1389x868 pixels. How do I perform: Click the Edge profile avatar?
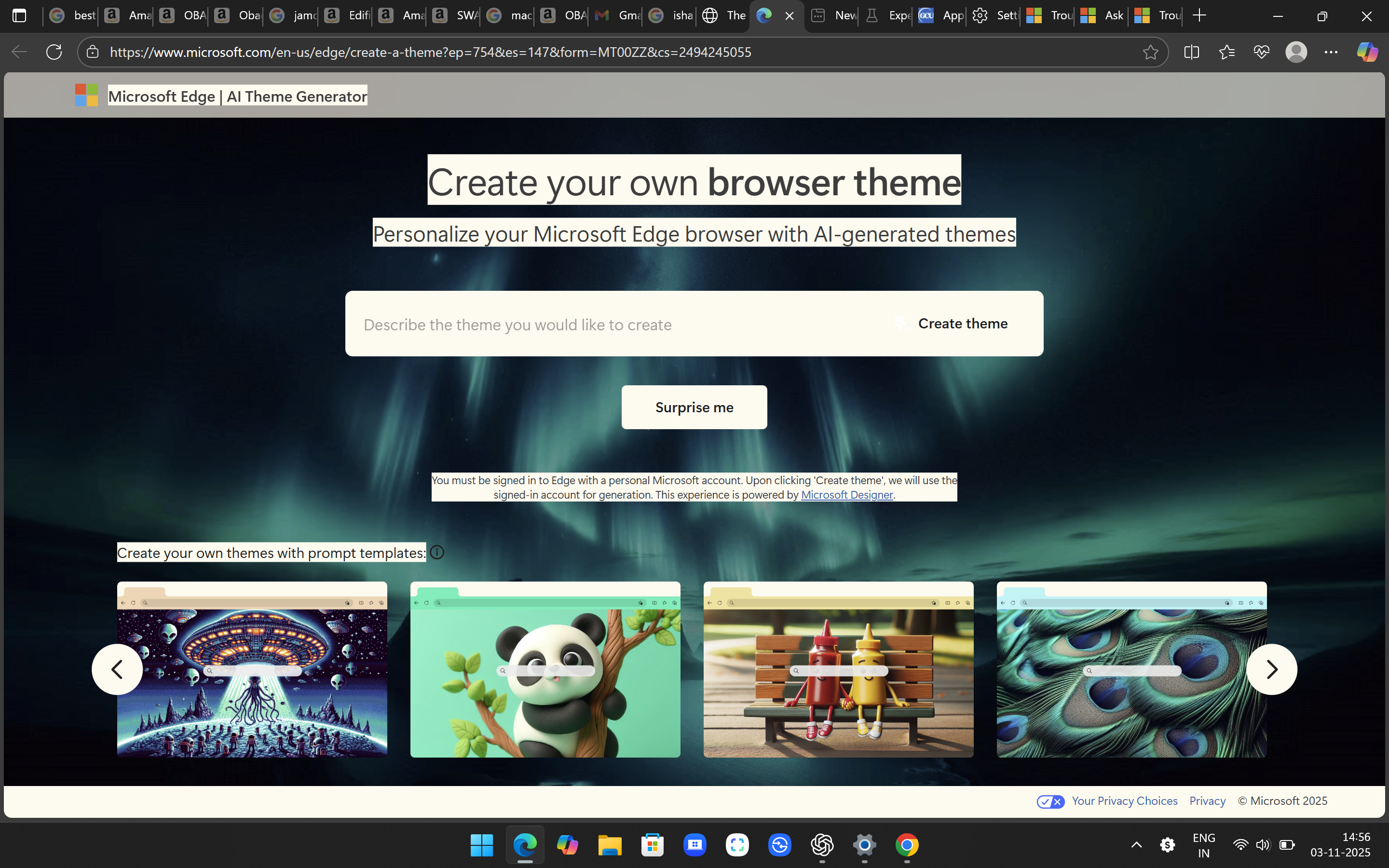point(1296,52)
